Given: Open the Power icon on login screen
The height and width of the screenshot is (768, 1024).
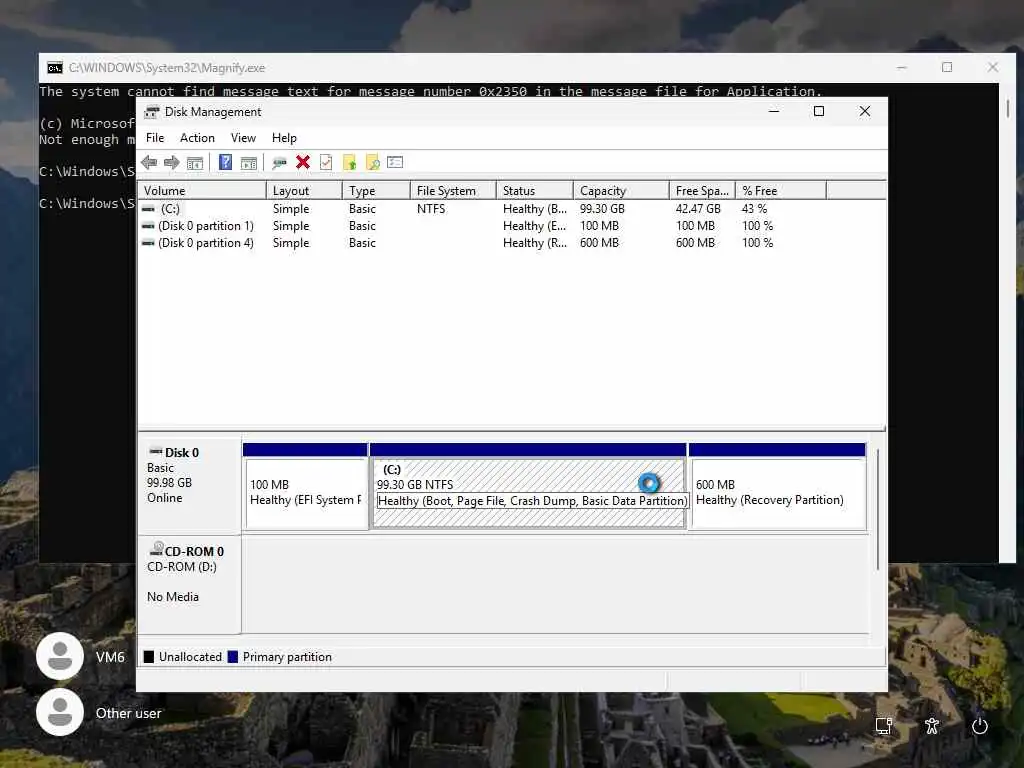Looking at the screenshot, I should [x=980, y=726].
